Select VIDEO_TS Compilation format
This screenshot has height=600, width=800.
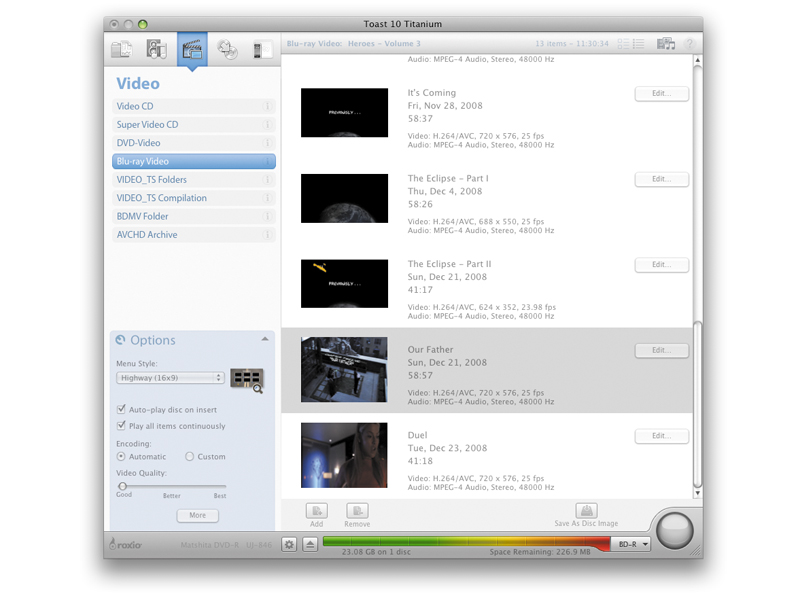[x=193, y=198]
